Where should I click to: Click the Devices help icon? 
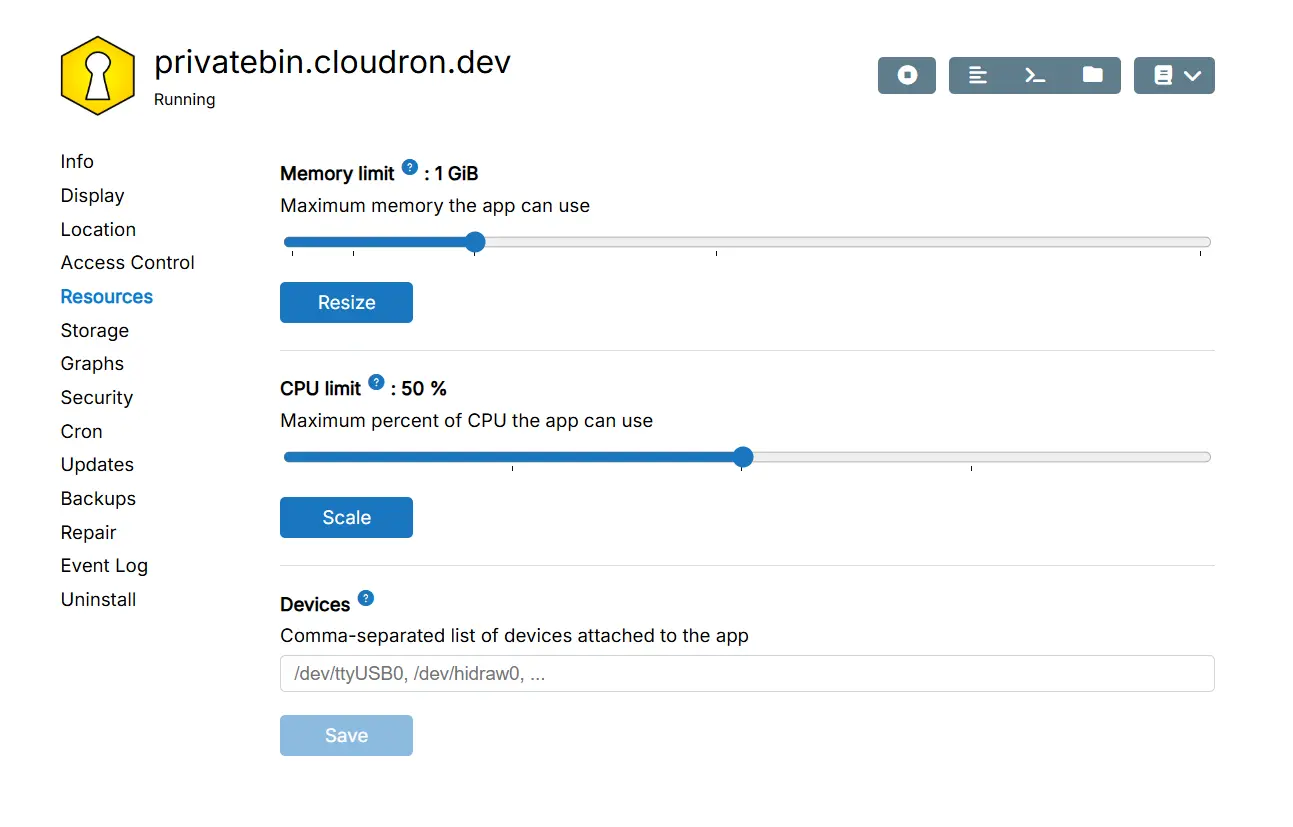point(366,599)
